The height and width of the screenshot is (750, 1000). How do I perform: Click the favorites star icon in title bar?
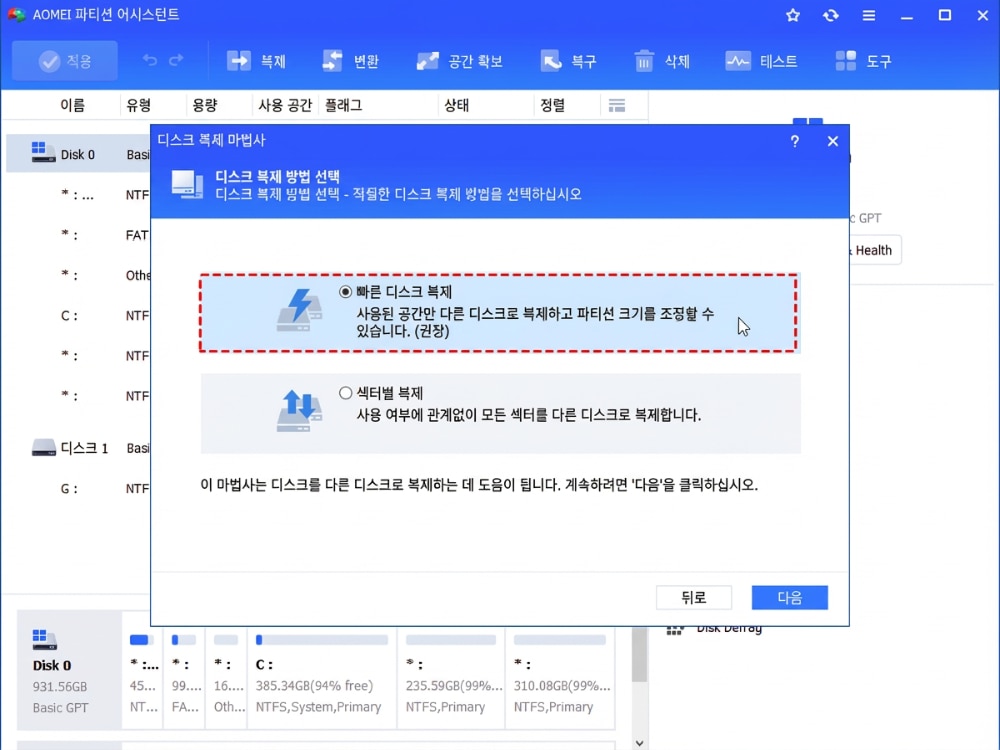click(793, 16)
